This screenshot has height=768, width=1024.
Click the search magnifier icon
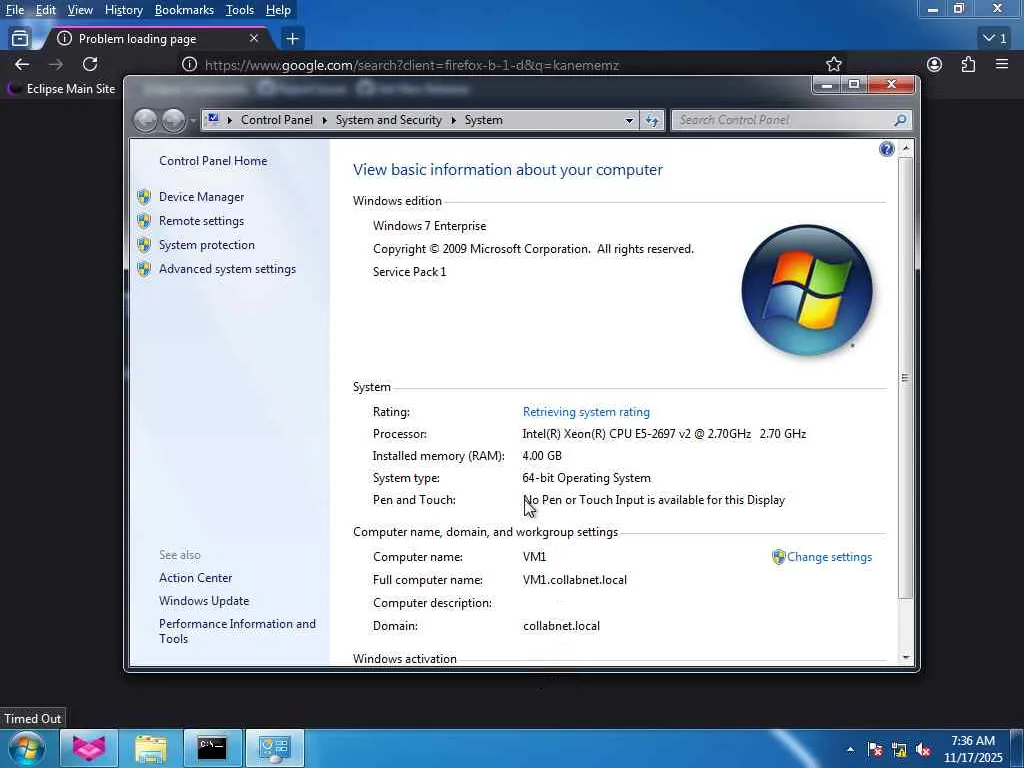[x=901, y=120]
